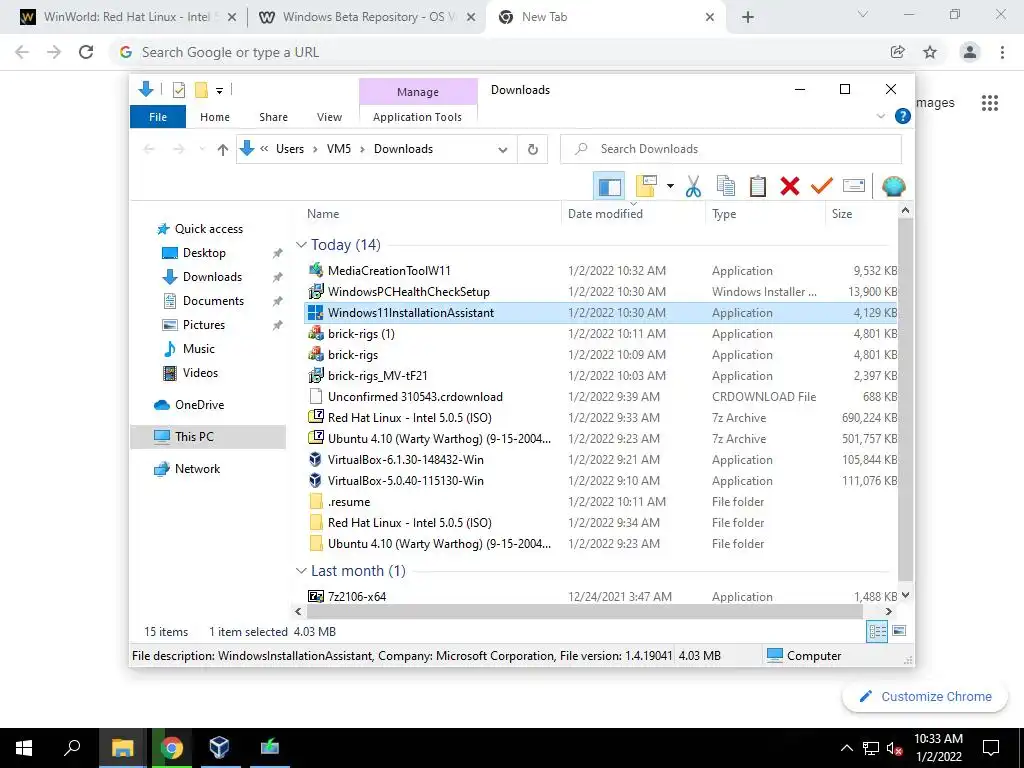Open the Application Tools tab
1024x768 pixels.
(x=417, y=117)
